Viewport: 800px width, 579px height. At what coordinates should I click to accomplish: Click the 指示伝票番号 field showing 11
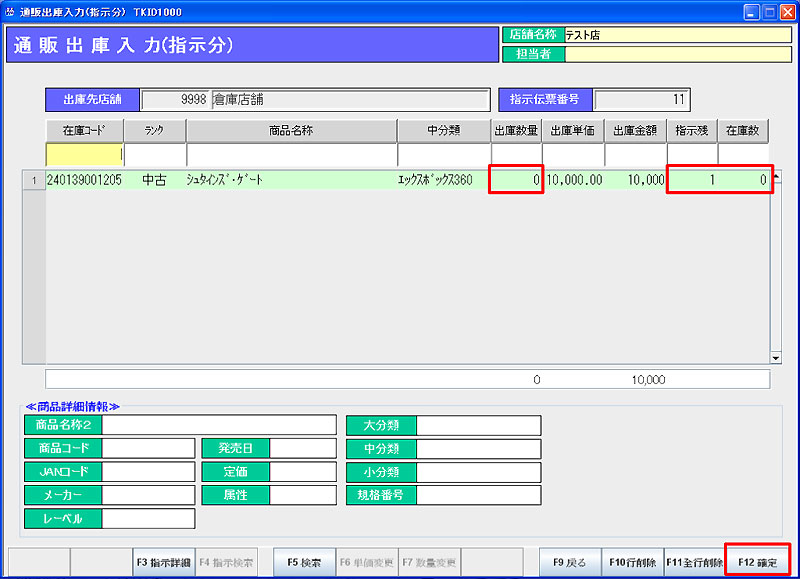click(642, 100)
